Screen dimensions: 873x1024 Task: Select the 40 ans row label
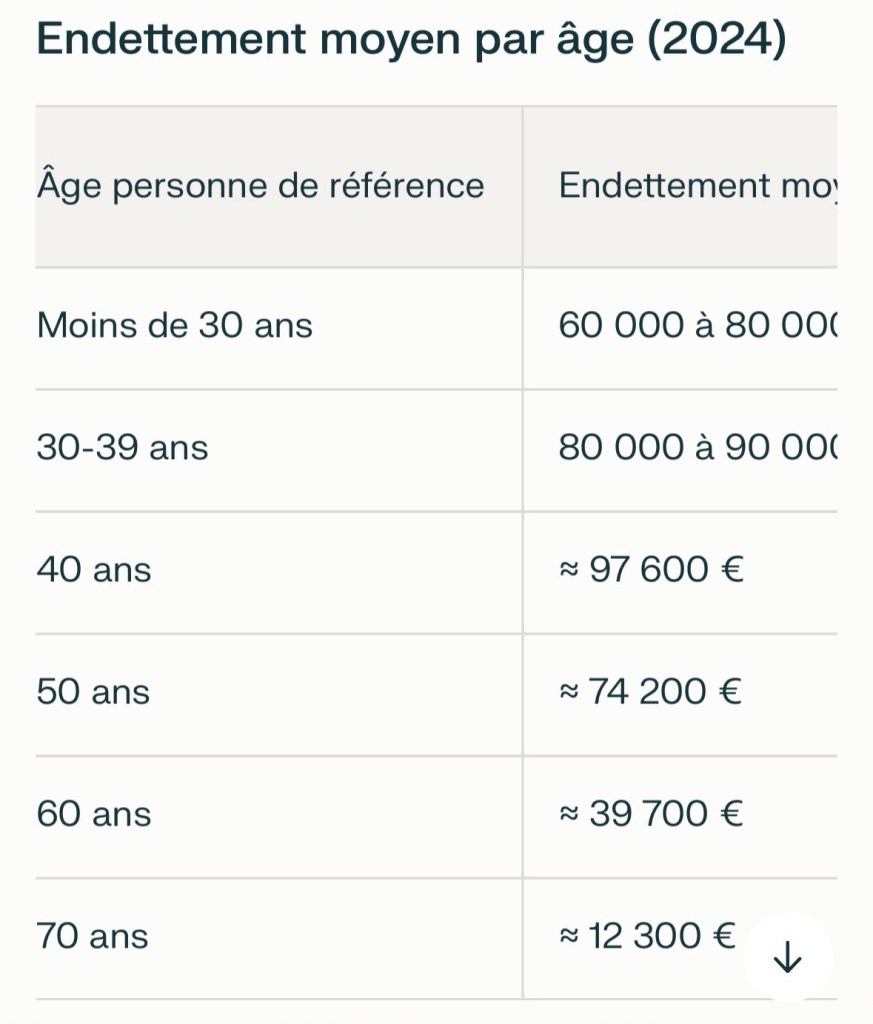tap(94, 570)
